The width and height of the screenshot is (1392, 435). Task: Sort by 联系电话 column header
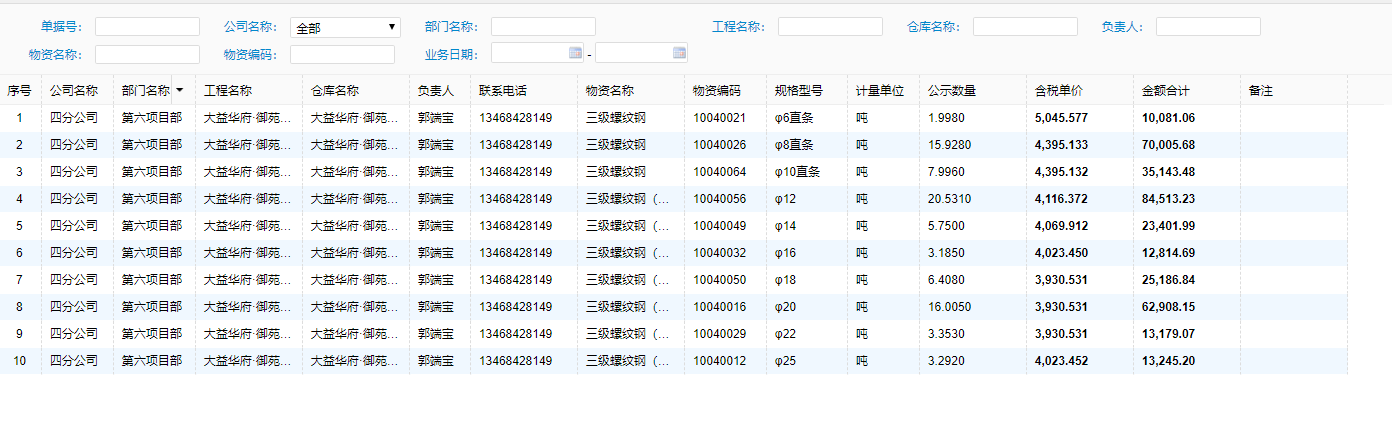524,91
